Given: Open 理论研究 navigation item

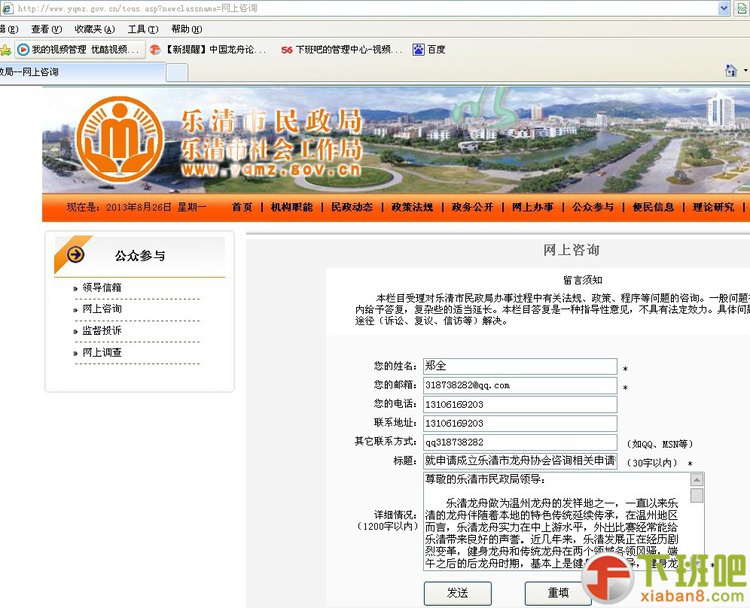Looking at the screenshot, I should (714, 207).
